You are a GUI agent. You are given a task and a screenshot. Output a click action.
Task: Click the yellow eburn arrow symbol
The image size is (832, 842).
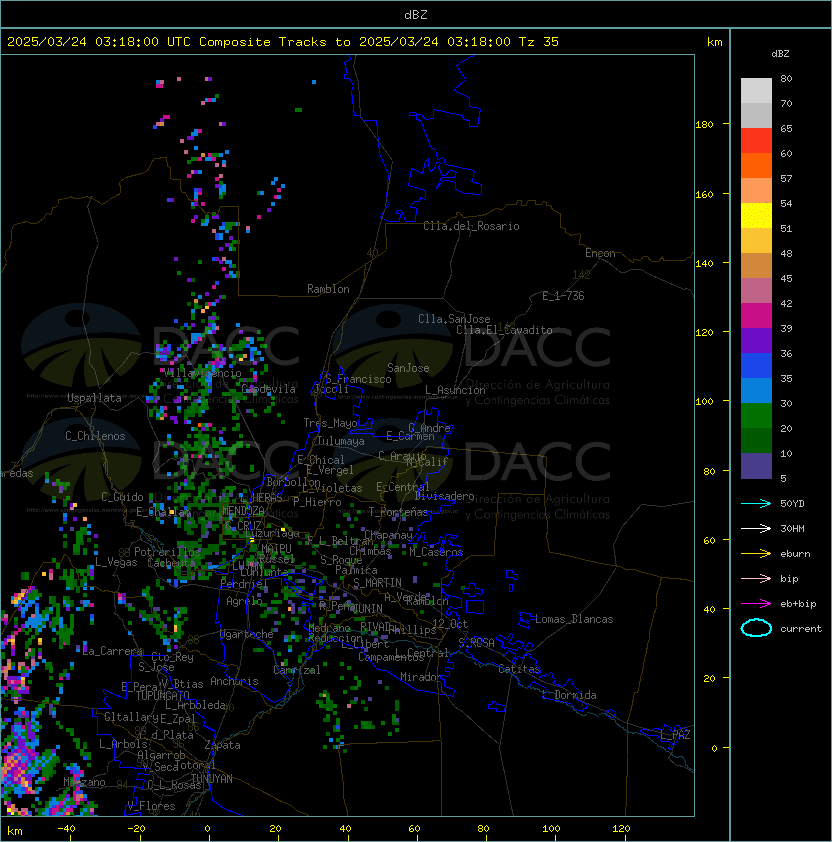(x=756, y=554)
